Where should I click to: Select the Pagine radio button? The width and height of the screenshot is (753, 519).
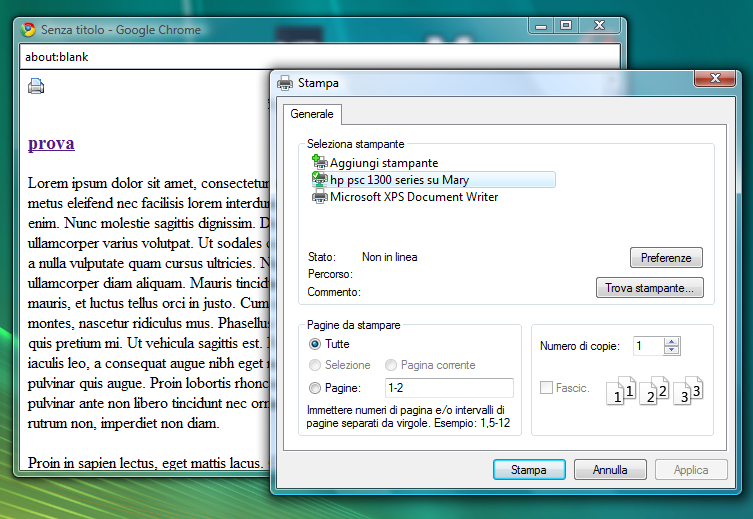[315, 388]
